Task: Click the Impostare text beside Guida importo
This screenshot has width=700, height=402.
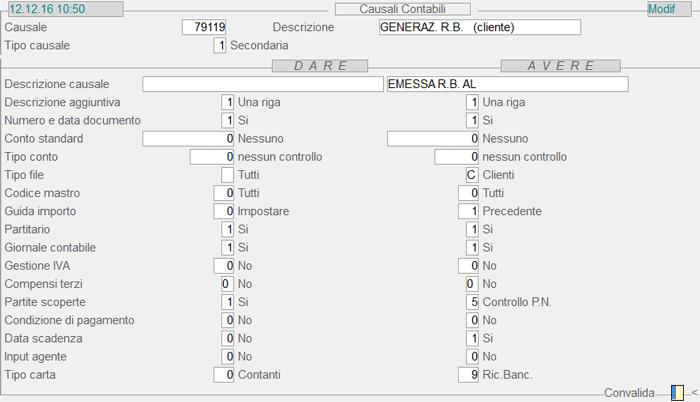Action: coord(263,211)
